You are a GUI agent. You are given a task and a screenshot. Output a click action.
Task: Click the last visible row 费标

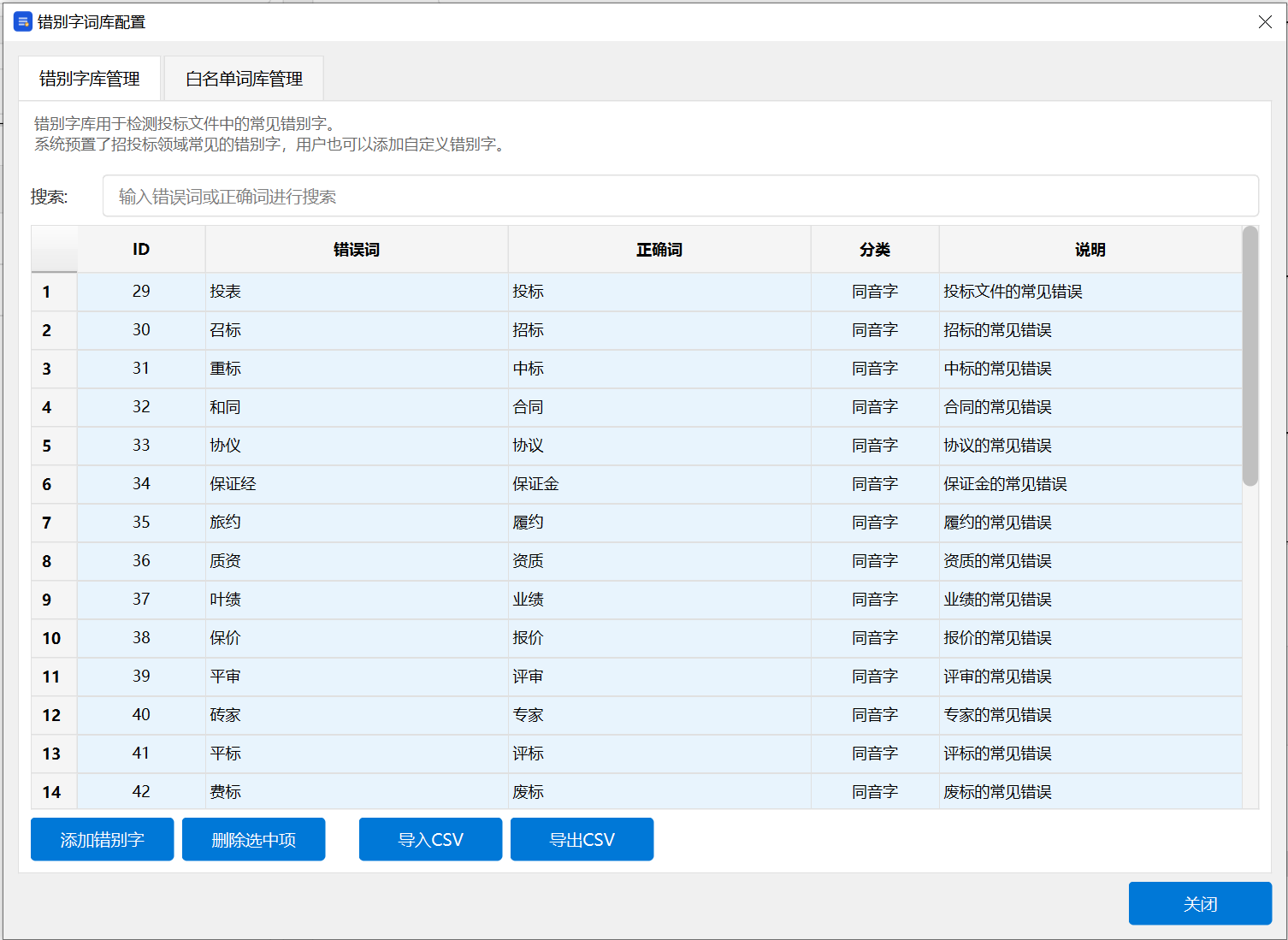click(x=356, y=791)
